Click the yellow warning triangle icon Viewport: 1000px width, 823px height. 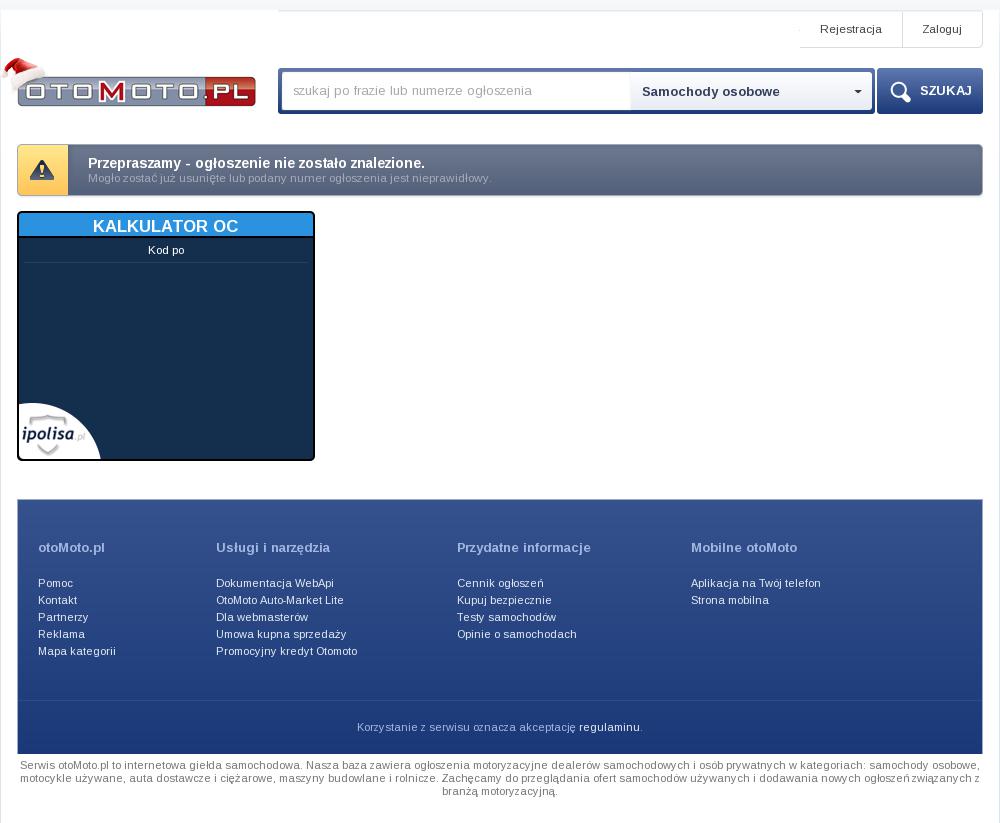click(42, 170)
